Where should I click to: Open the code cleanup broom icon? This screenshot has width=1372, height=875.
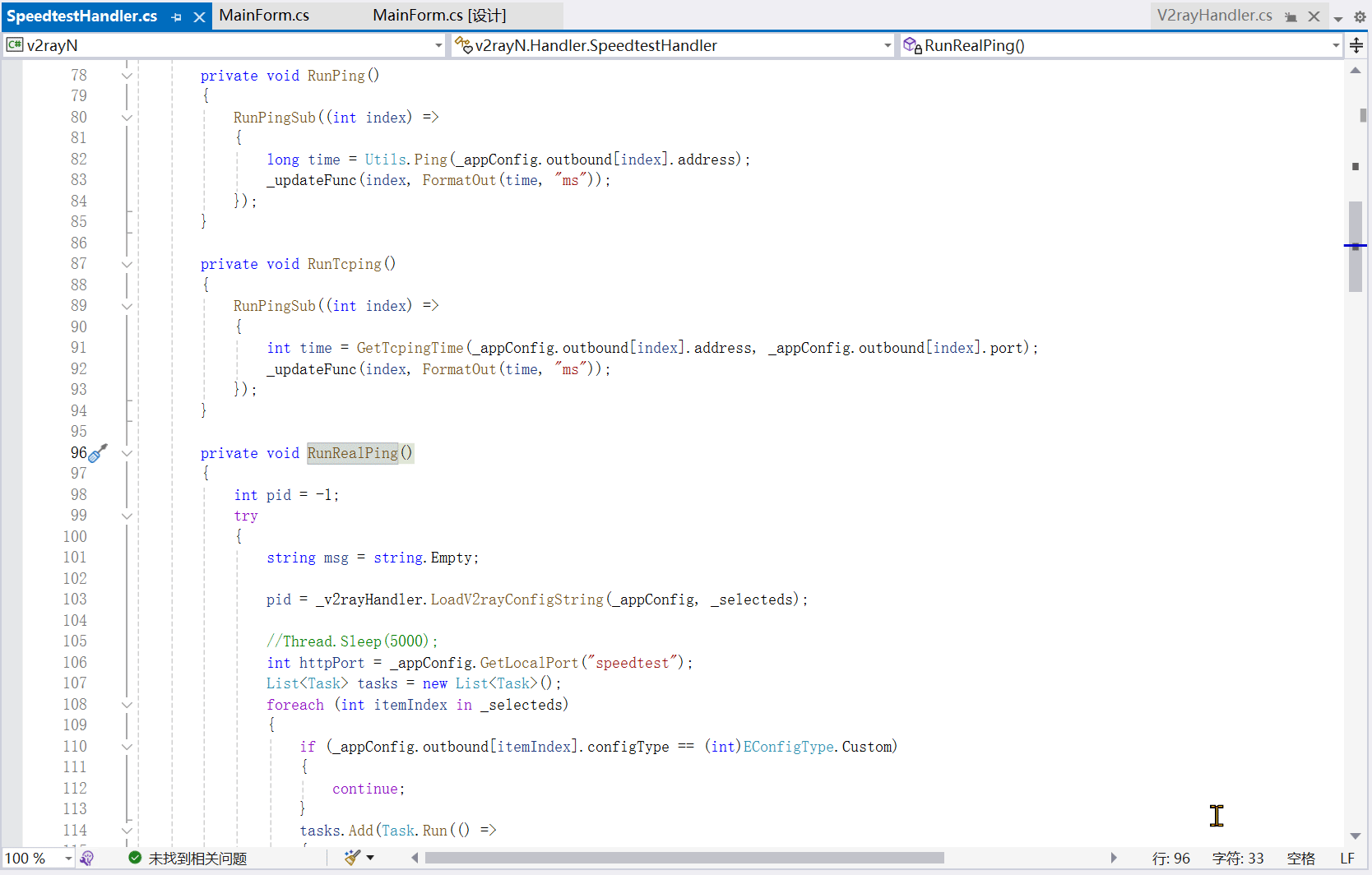click(x=353, y=858)
